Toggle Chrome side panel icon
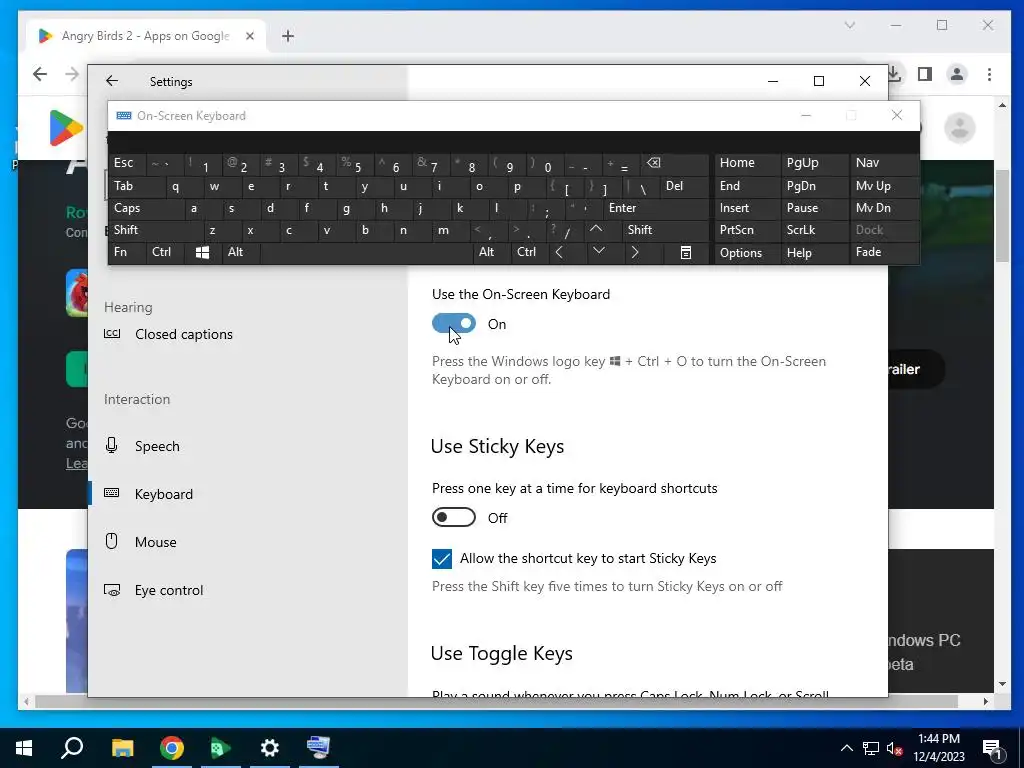This screenshot has height=768, width=1024. 925,74
